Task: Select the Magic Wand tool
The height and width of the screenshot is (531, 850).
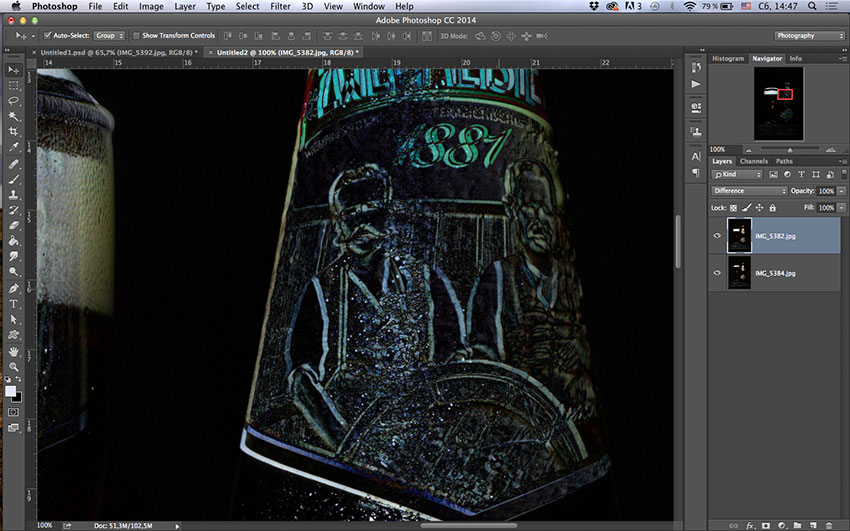Action: tap(14, 116)
